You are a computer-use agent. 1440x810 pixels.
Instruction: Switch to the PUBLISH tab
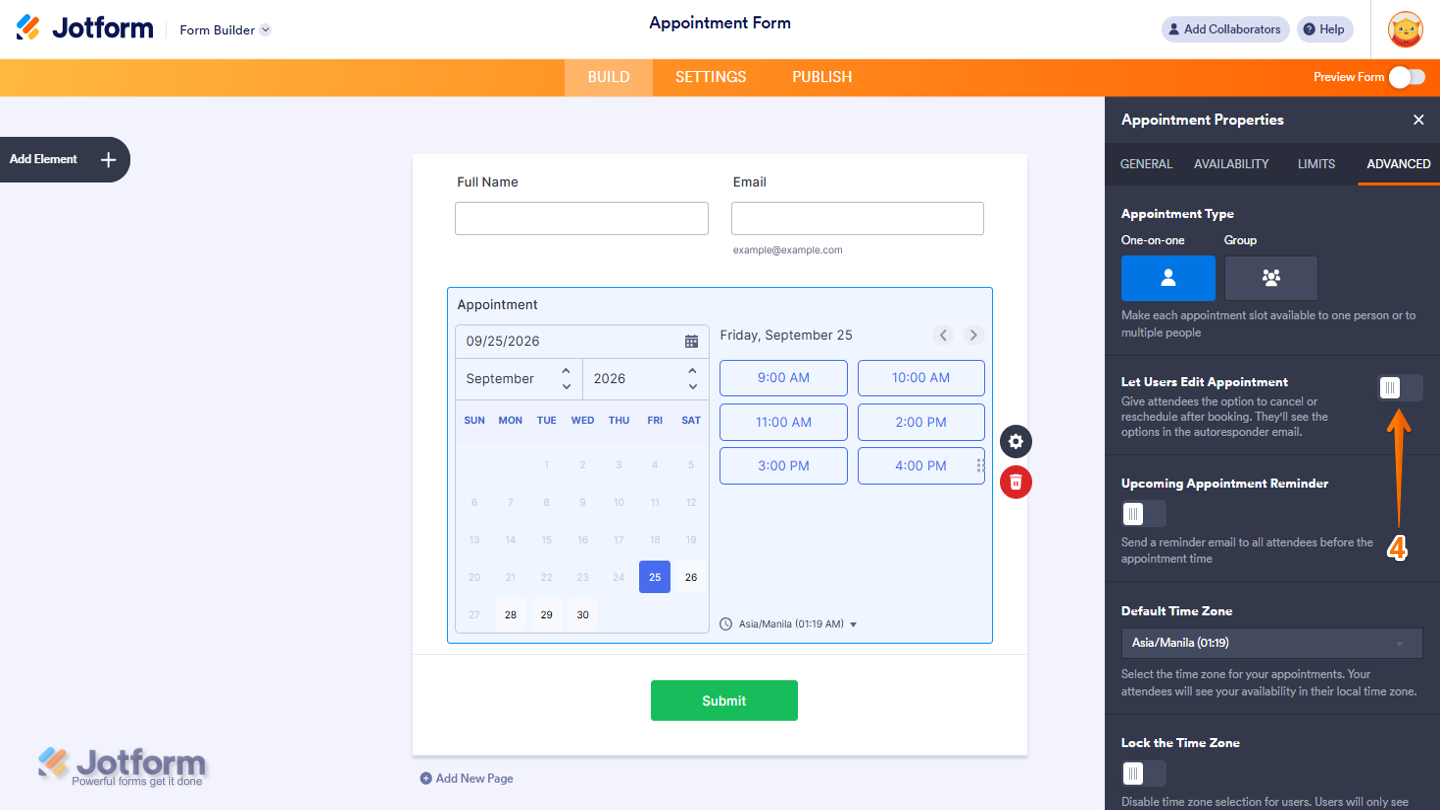coord(822,77)
